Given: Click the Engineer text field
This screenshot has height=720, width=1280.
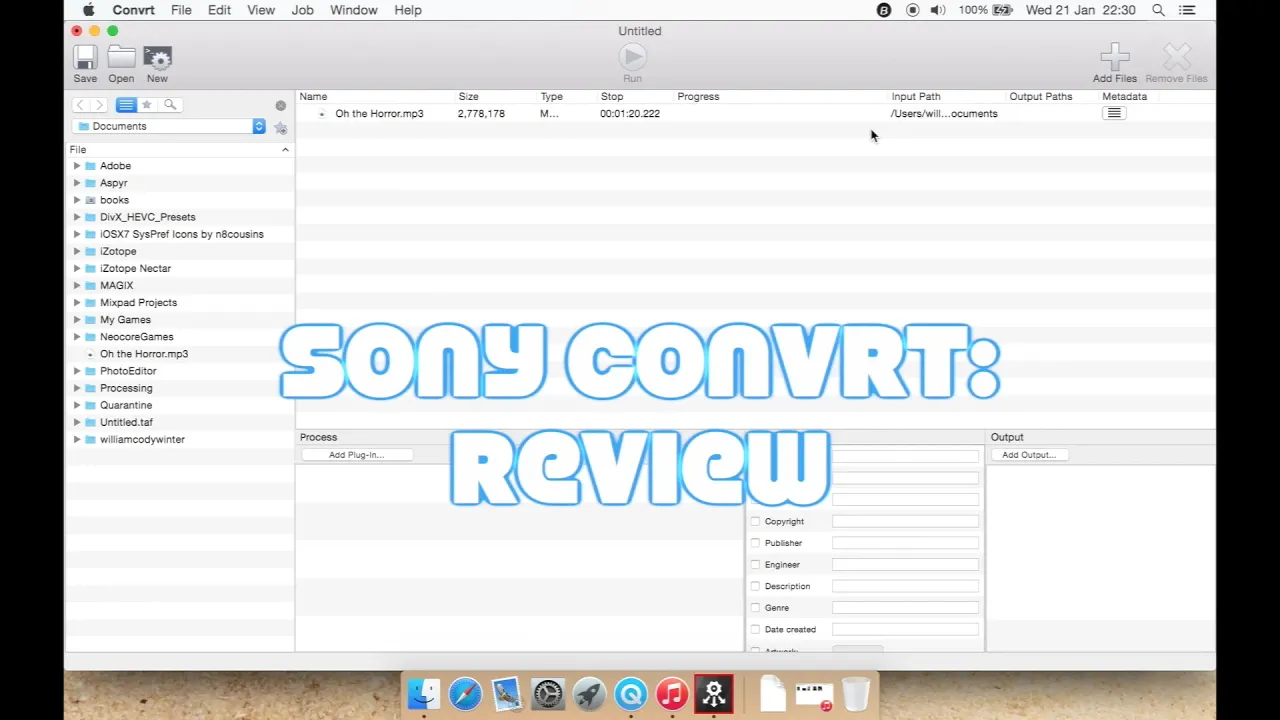Looking at the screenshot, I should [x=905, y=565].
